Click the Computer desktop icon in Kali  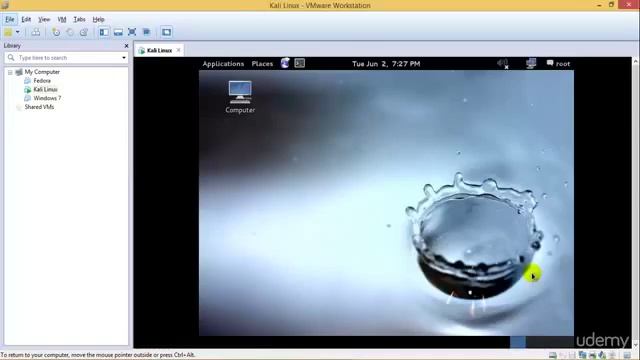[x=240, y=97]
